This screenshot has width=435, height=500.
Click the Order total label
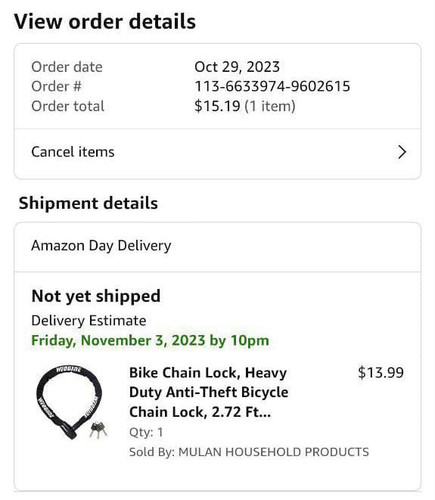pyautogui.click(x=68, y=106)
